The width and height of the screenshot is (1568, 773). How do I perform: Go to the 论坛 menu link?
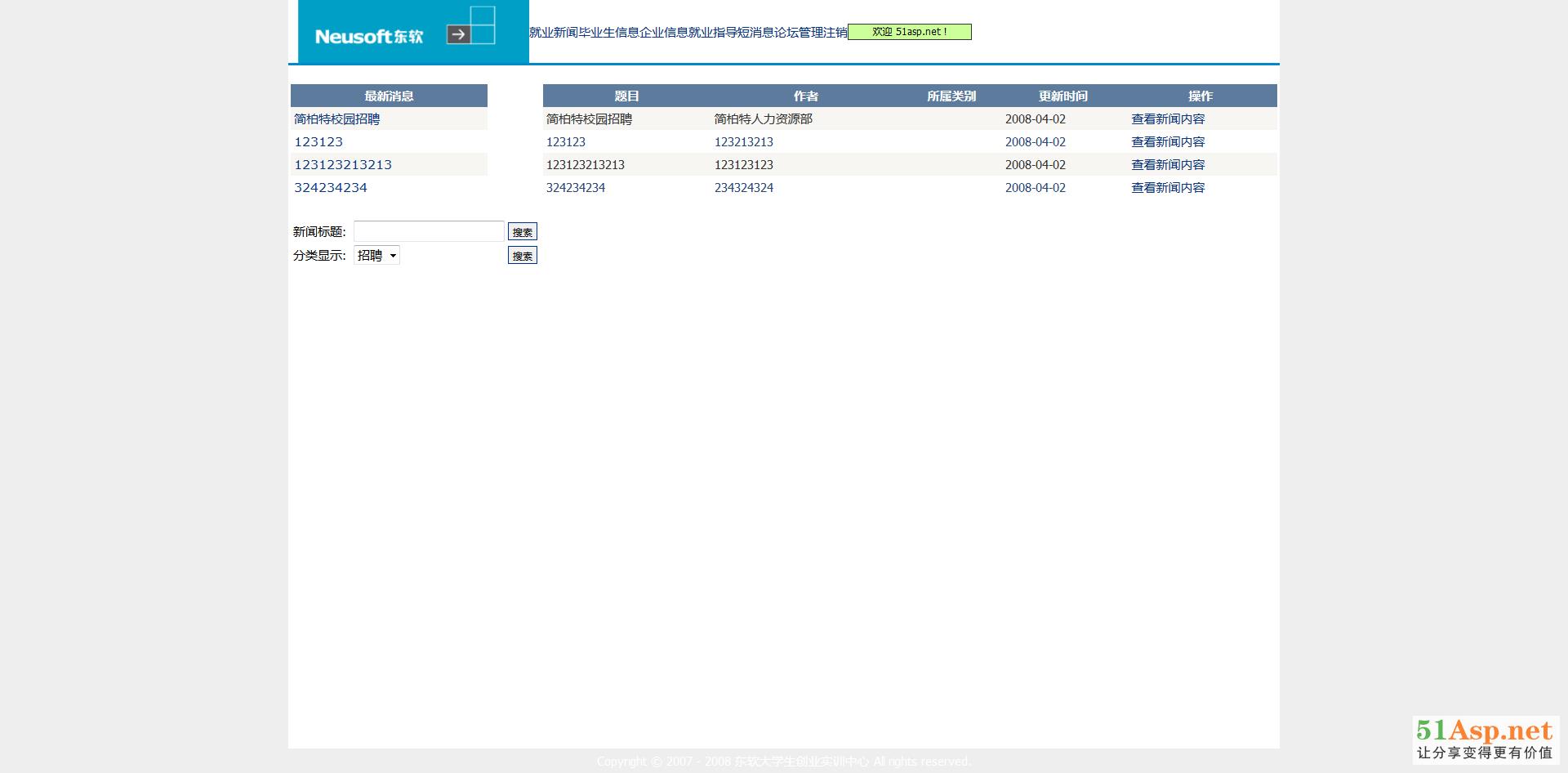click(786, 33)
